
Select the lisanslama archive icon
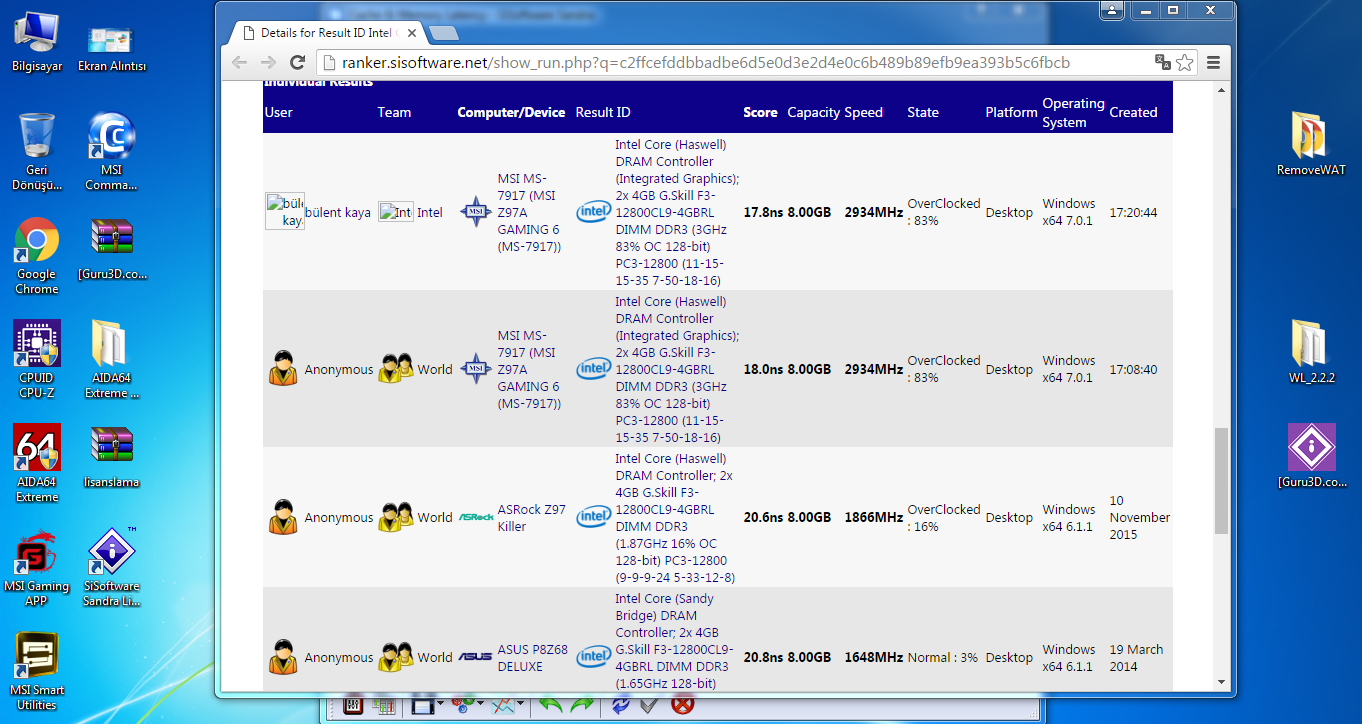pyautogui.click(x=112, y=456)
